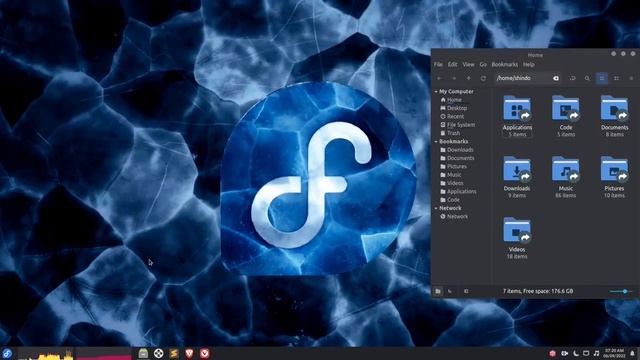Open the red tray application icon
This screenshot has width=640, height=360.
pos(553,353)
